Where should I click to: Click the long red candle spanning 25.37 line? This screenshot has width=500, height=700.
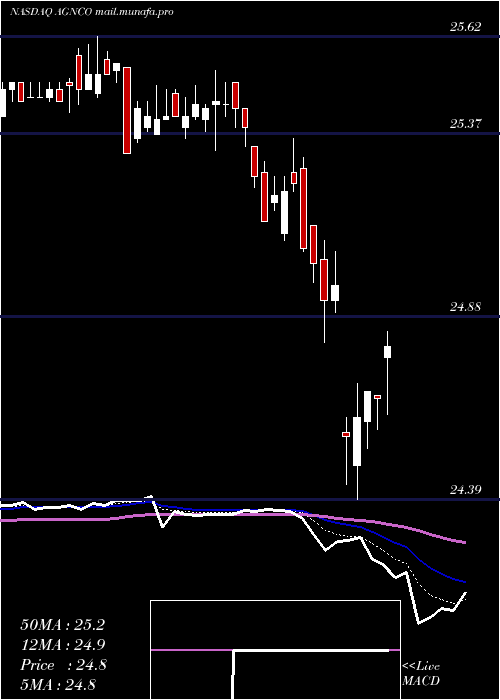pos(127,110)
